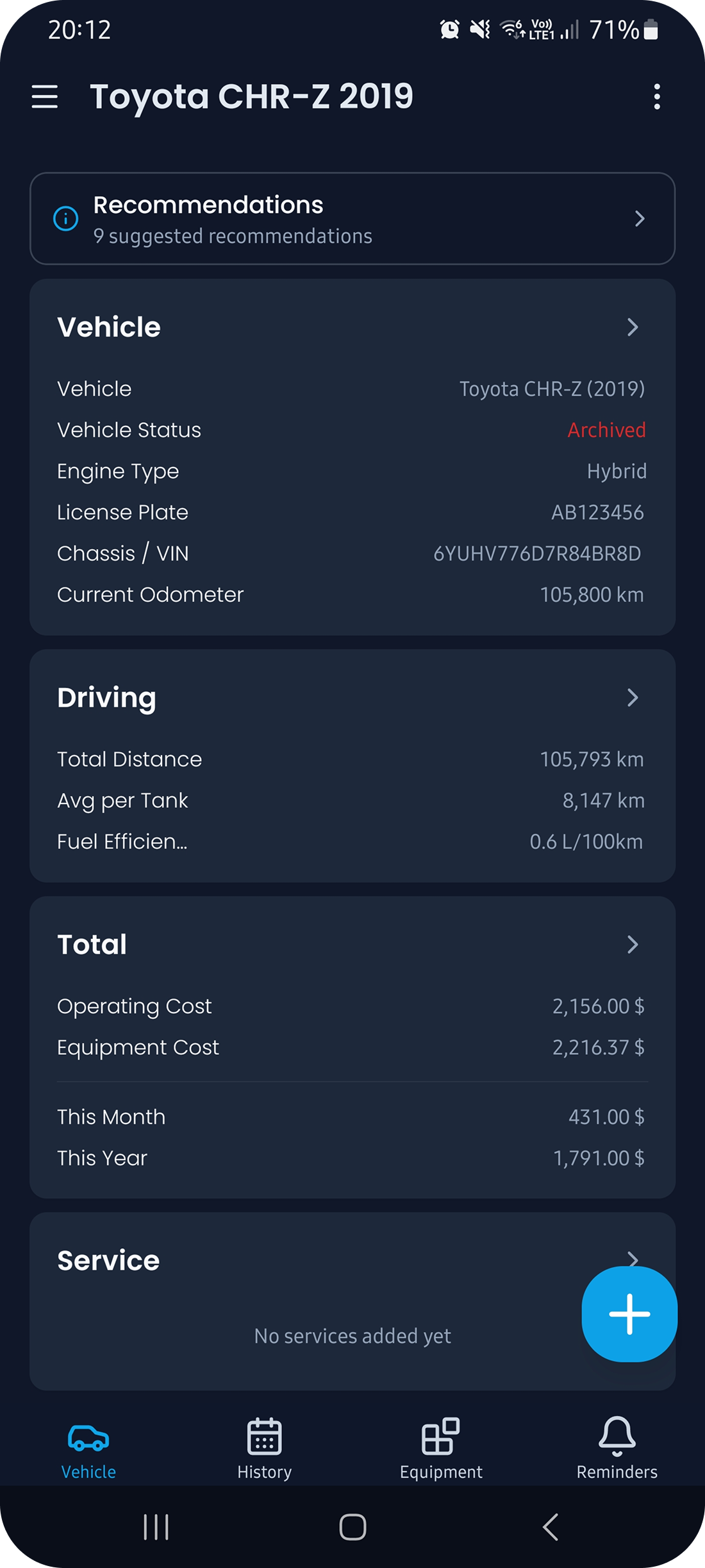Viewport: 705px width, 1568px height.
Task: Expand the Vehicle section chevron
Action: point(633,328)
